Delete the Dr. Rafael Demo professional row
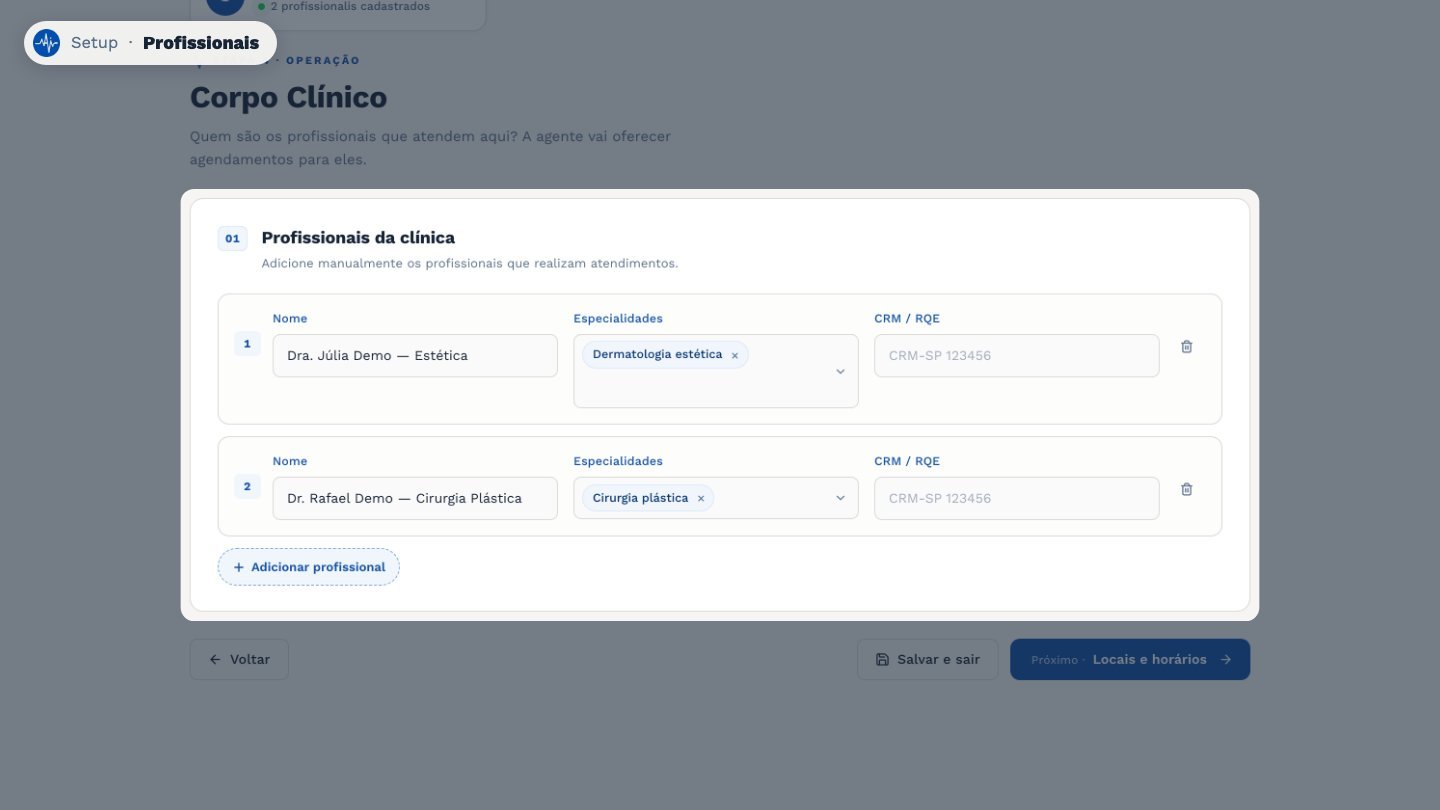The height and width of the screenshot is (810, 1440). 1186,489
